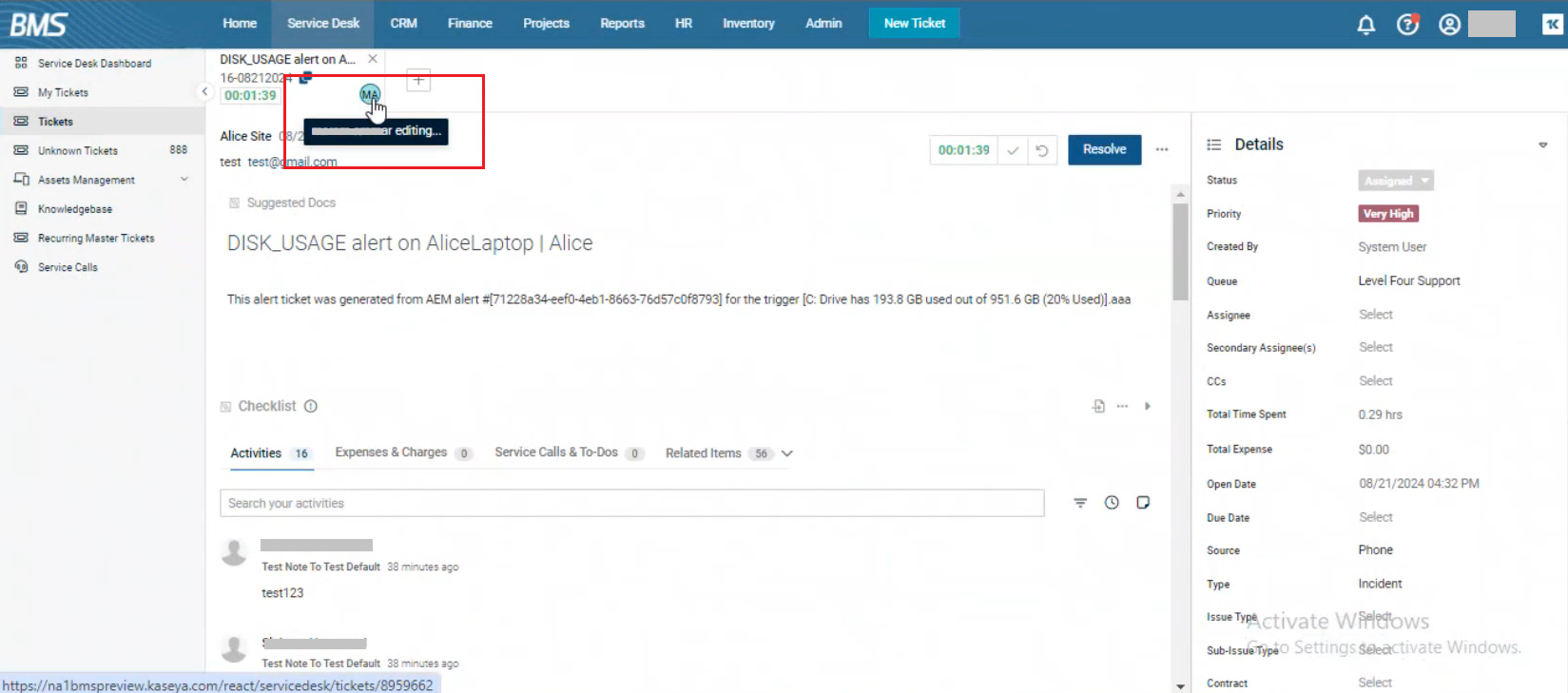
Task: Open the Reports menu
Action: point(622,23)
